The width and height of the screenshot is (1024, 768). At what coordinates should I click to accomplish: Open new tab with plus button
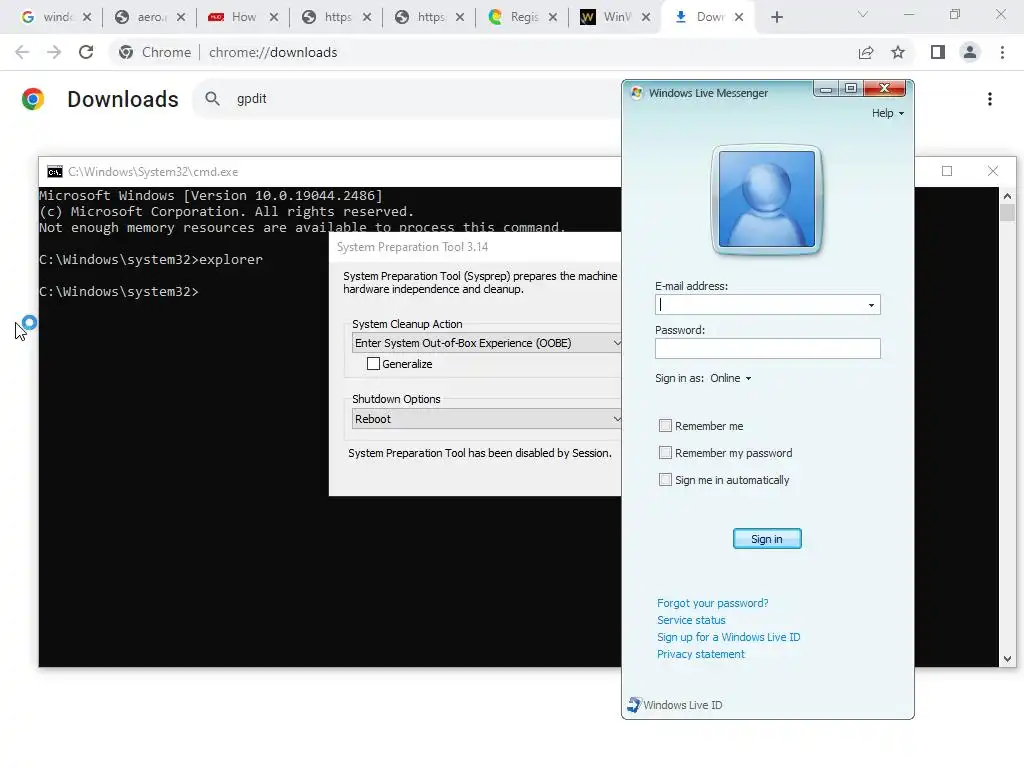pyautogui.click(x=776, y=17)
